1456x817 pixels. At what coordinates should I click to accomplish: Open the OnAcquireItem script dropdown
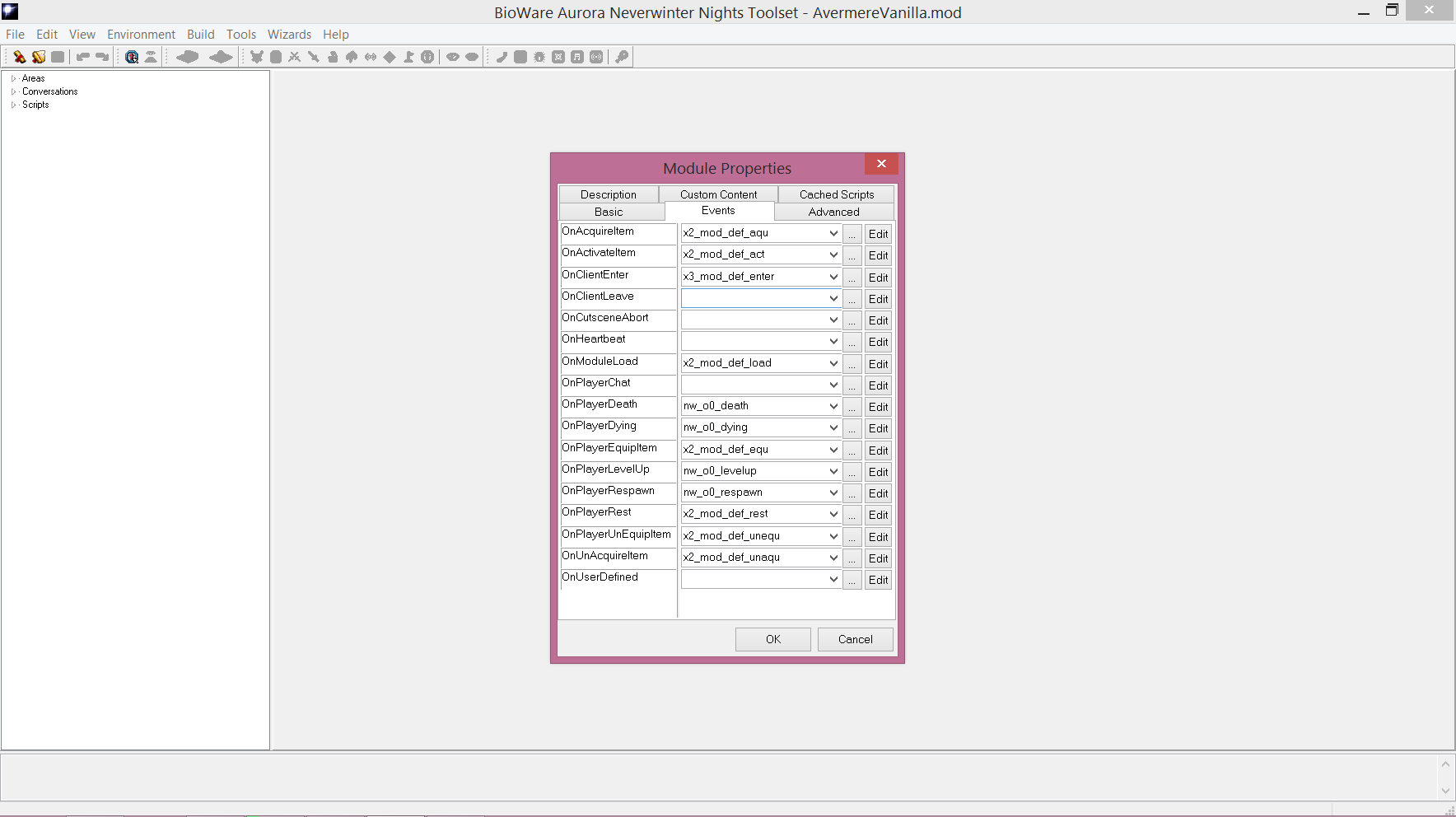833,233
